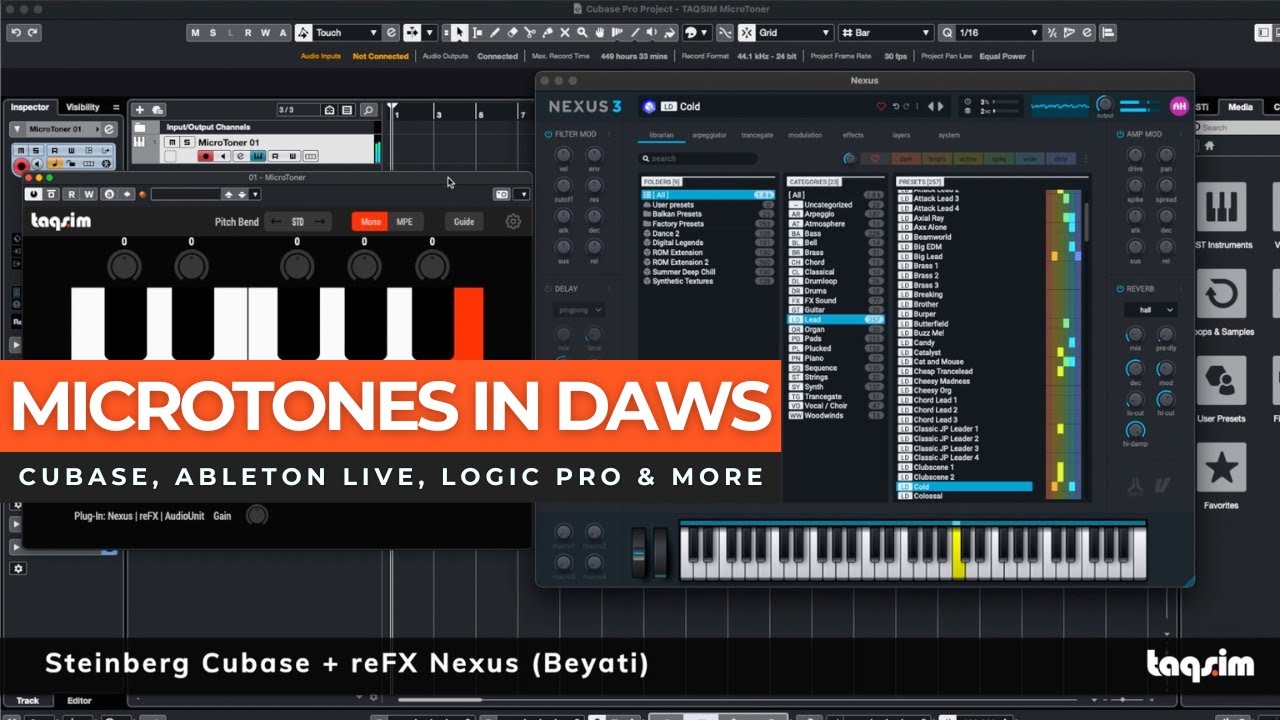The image size is (1280, 720).
Task: Toggle AMP MOD power button in Nexus
Action: tap(1120, 134)
